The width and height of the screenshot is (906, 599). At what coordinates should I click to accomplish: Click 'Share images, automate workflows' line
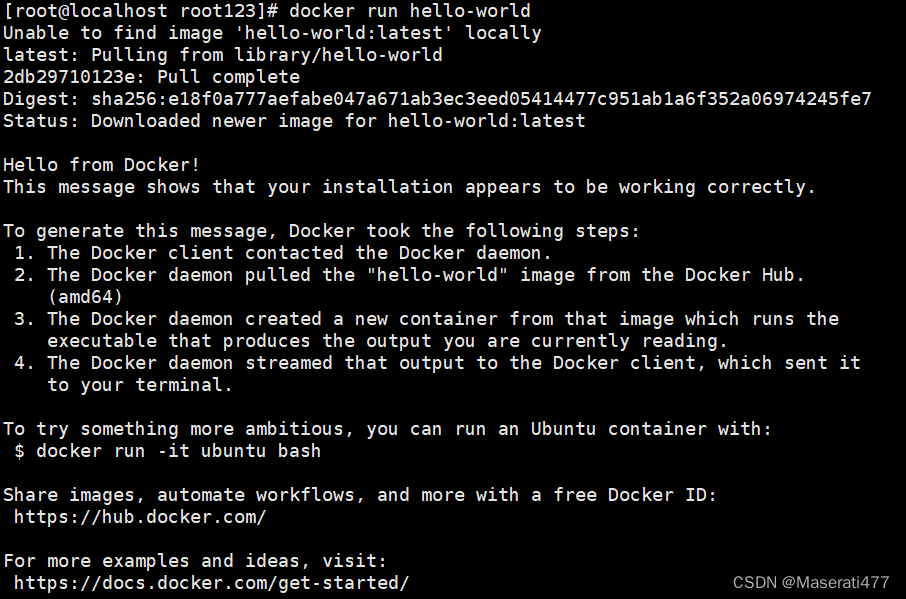click(x=360, y=495)
